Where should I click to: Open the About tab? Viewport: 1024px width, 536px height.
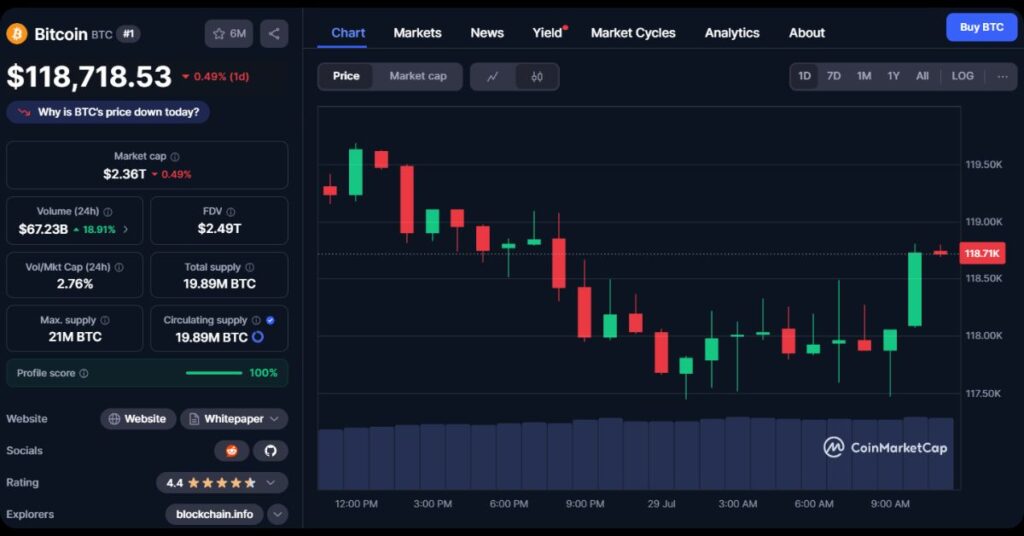(x=807, y=33)
